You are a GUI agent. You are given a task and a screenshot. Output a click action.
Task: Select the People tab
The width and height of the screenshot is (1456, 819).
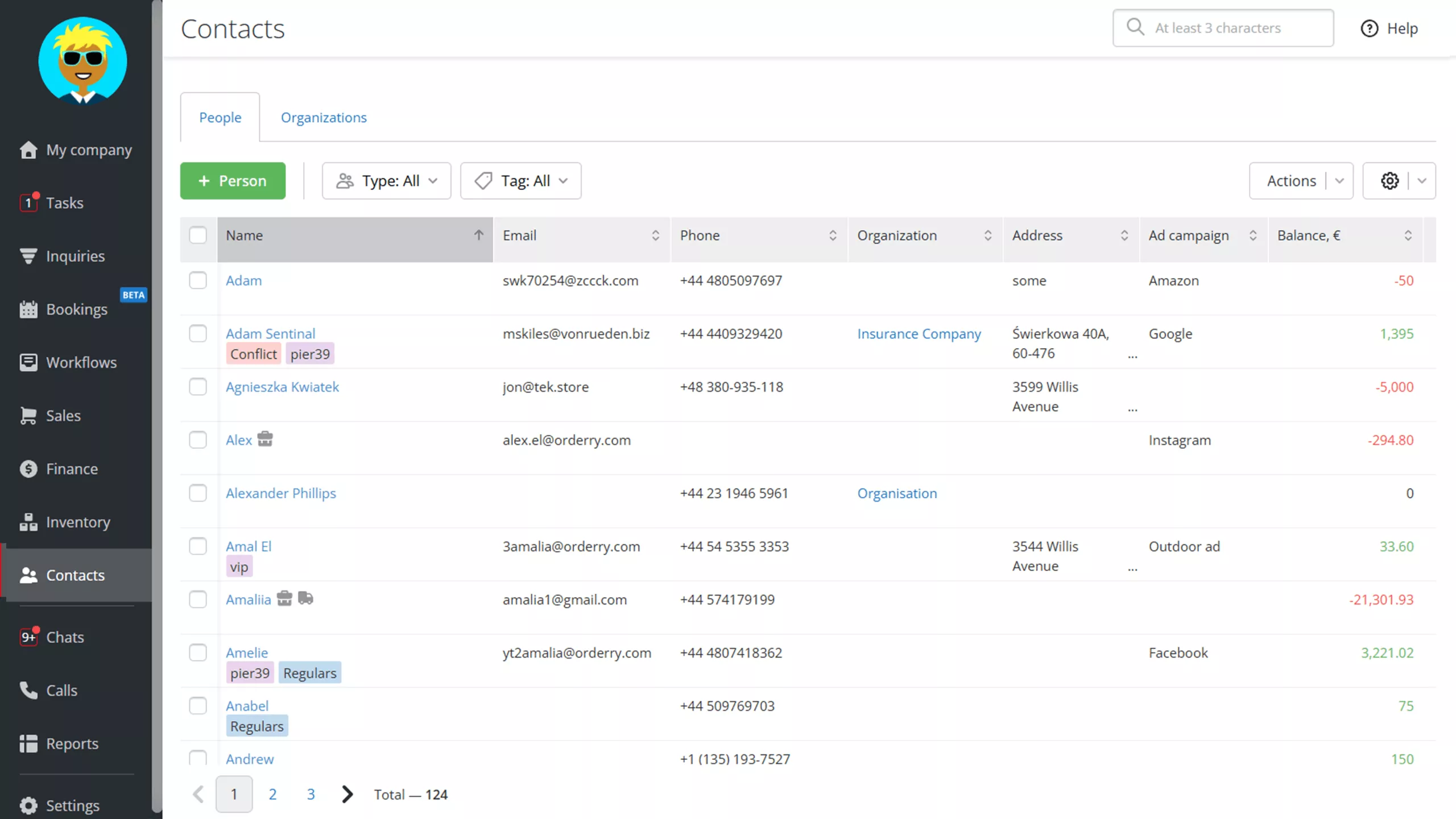220,117
